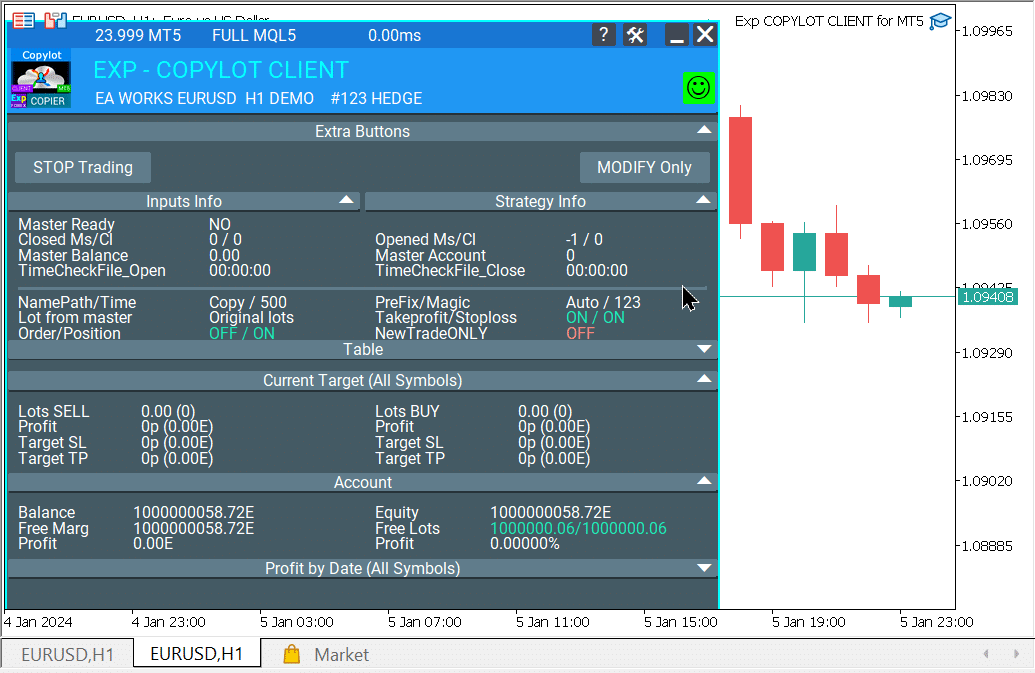Collapse the Strategy Info section
Viewport: 1035px width, 673px height.
pos(704,201)
